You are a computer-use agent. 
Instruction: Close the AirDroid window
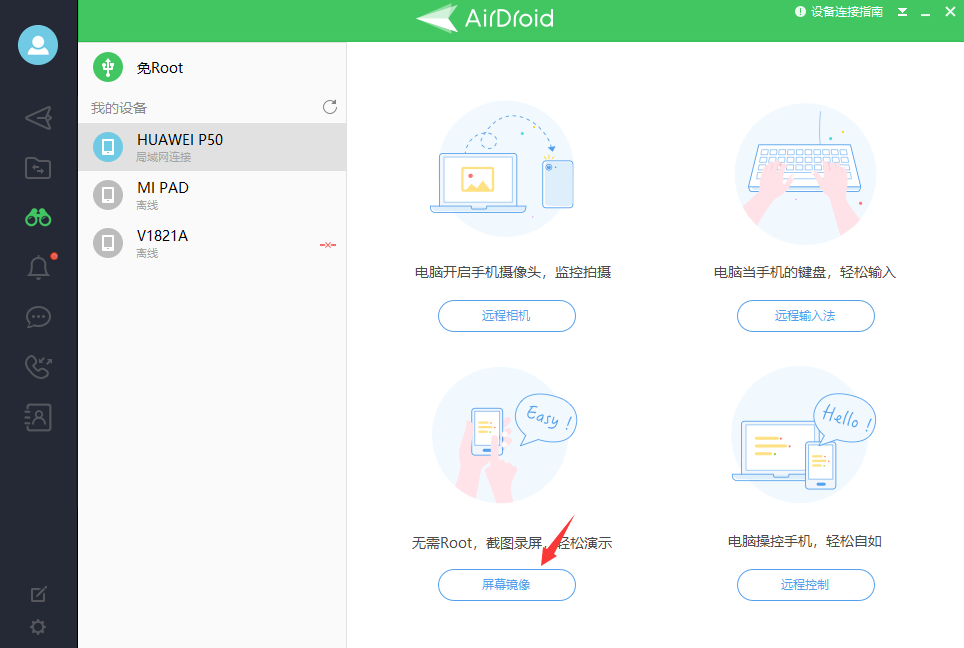coord(950,12)
